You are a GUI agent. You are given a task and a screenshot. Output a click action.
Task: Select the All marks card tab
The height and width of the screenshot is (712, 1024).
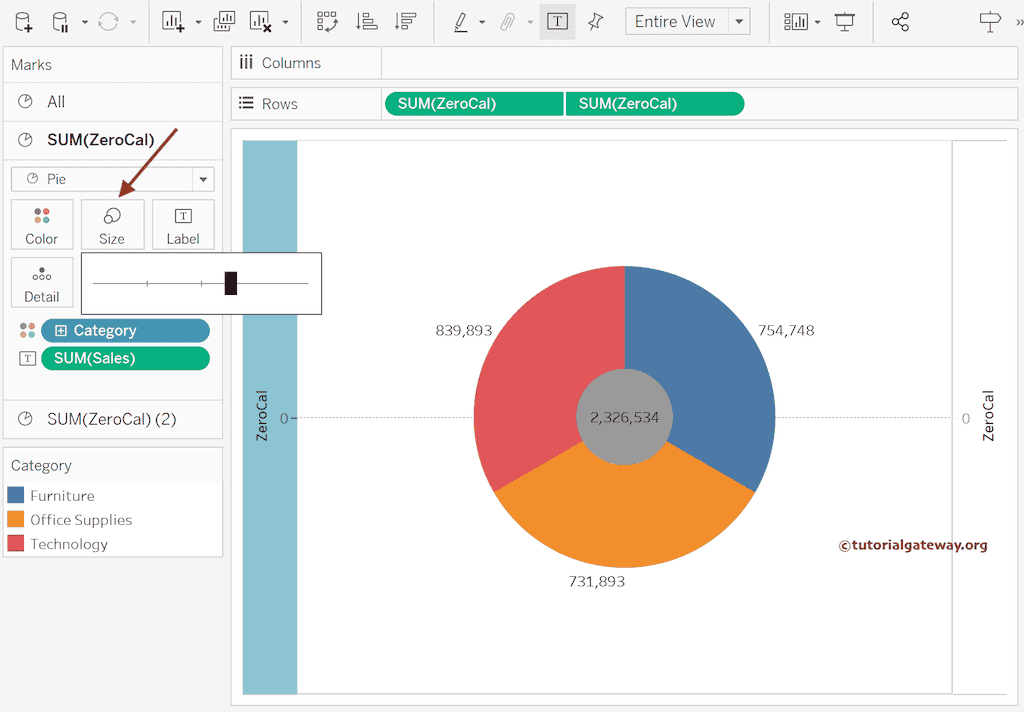tap(56, 102)
